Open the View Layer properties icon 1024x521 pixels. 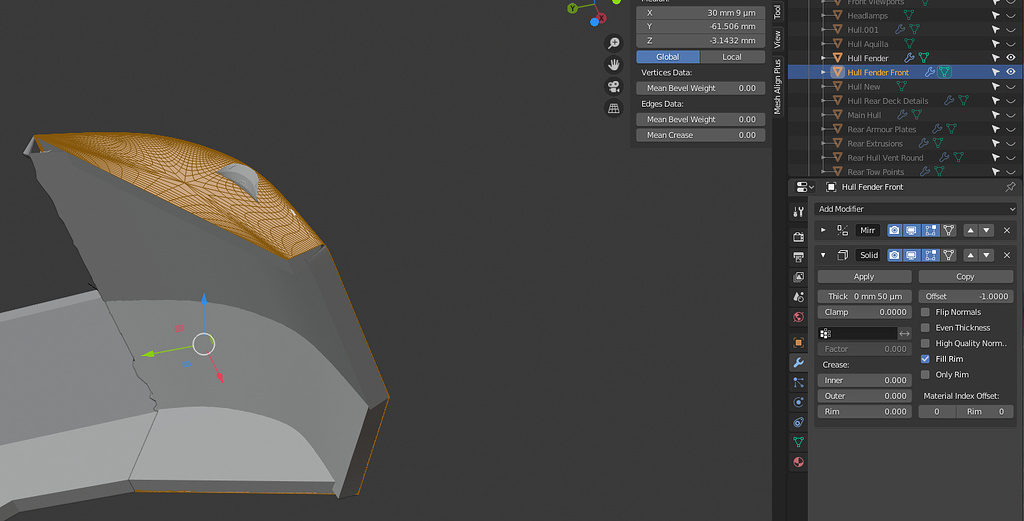click(798, 277)
